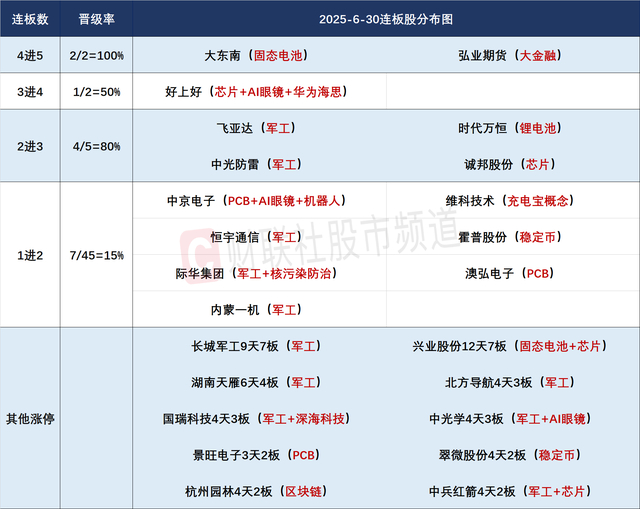Select the 1/2=50% rate cell
Screen dimensions: 640x509
(96, 92)
